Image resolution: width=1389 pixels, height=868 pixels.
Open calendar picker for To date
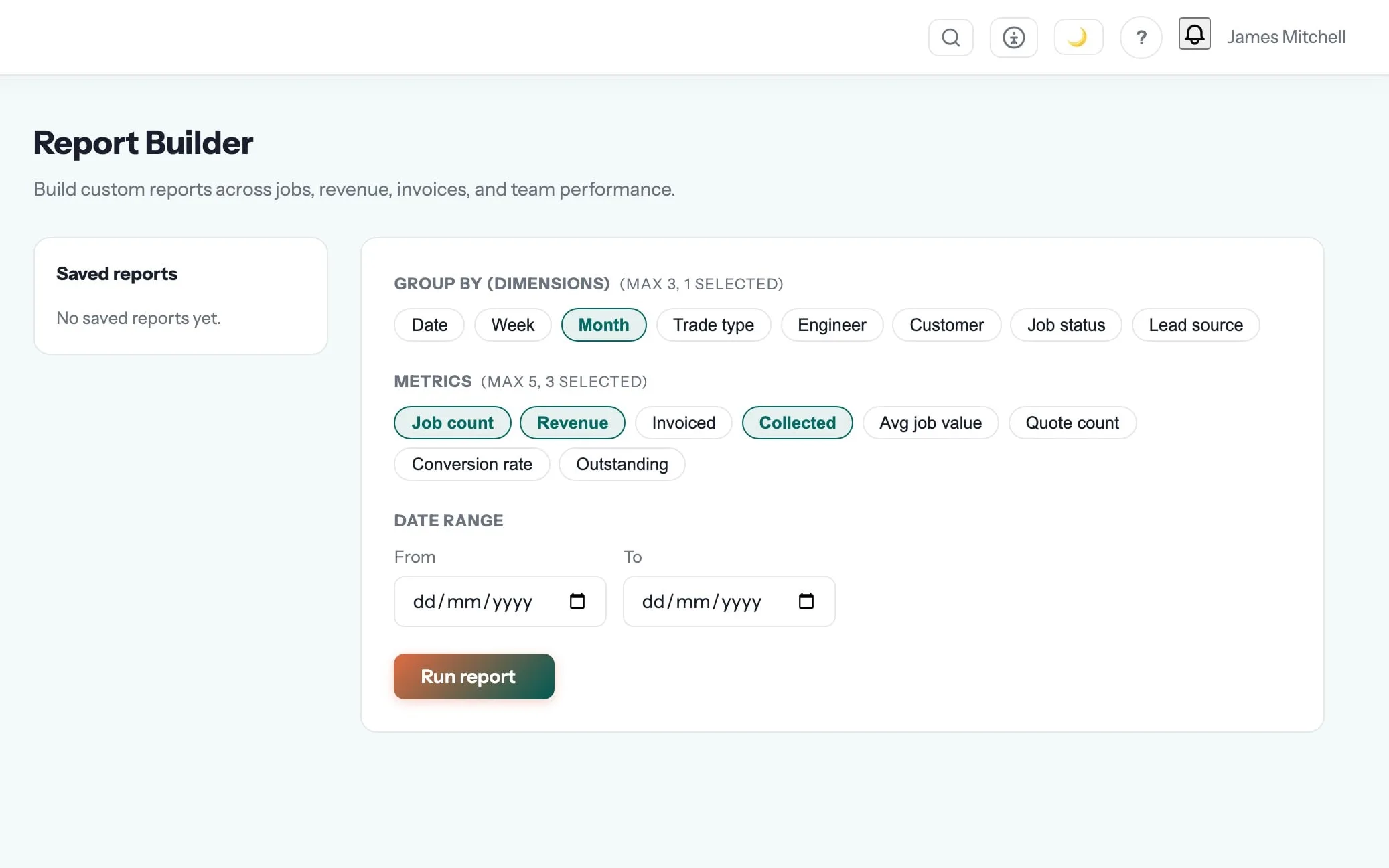pos(806,601)
